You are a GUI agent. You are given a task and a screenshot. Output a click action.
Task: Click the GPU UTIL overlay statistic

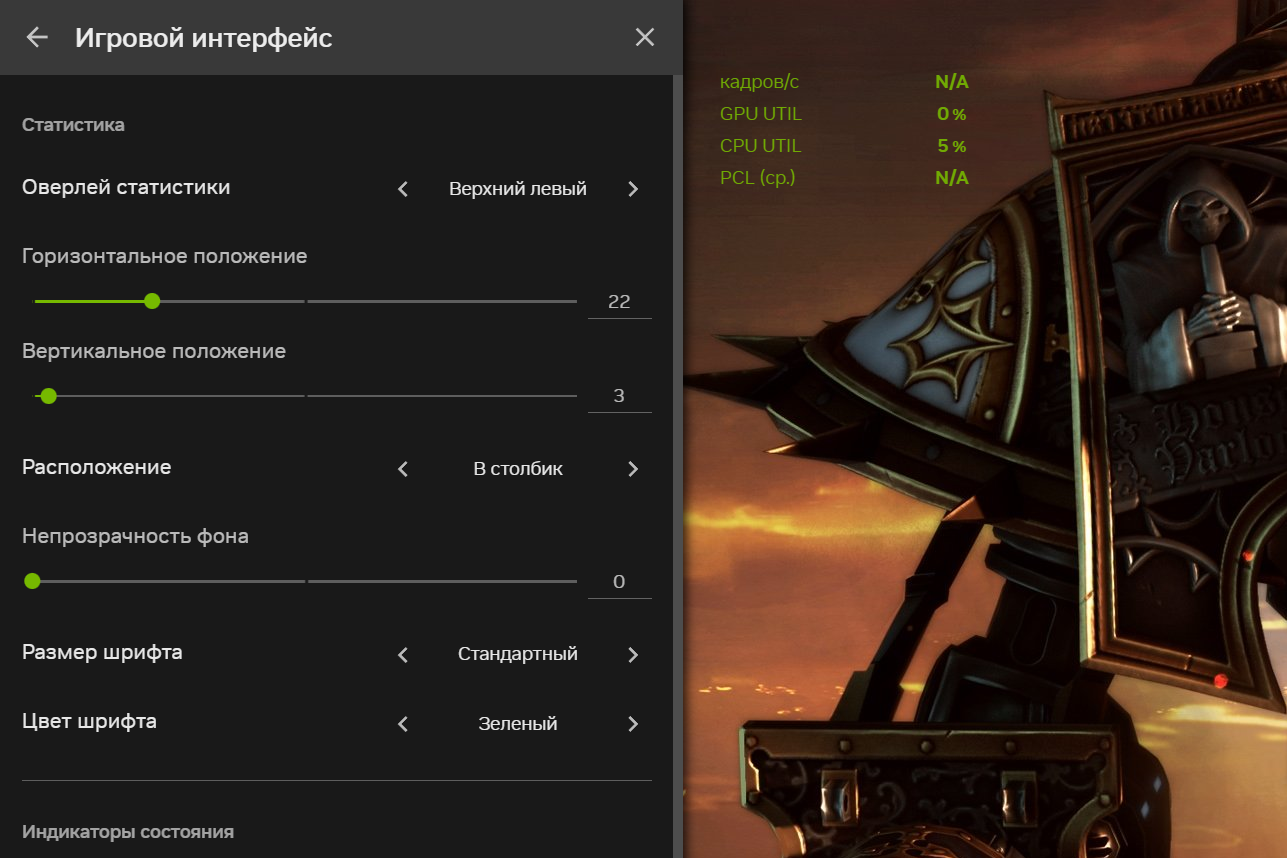tap(760, 114)
